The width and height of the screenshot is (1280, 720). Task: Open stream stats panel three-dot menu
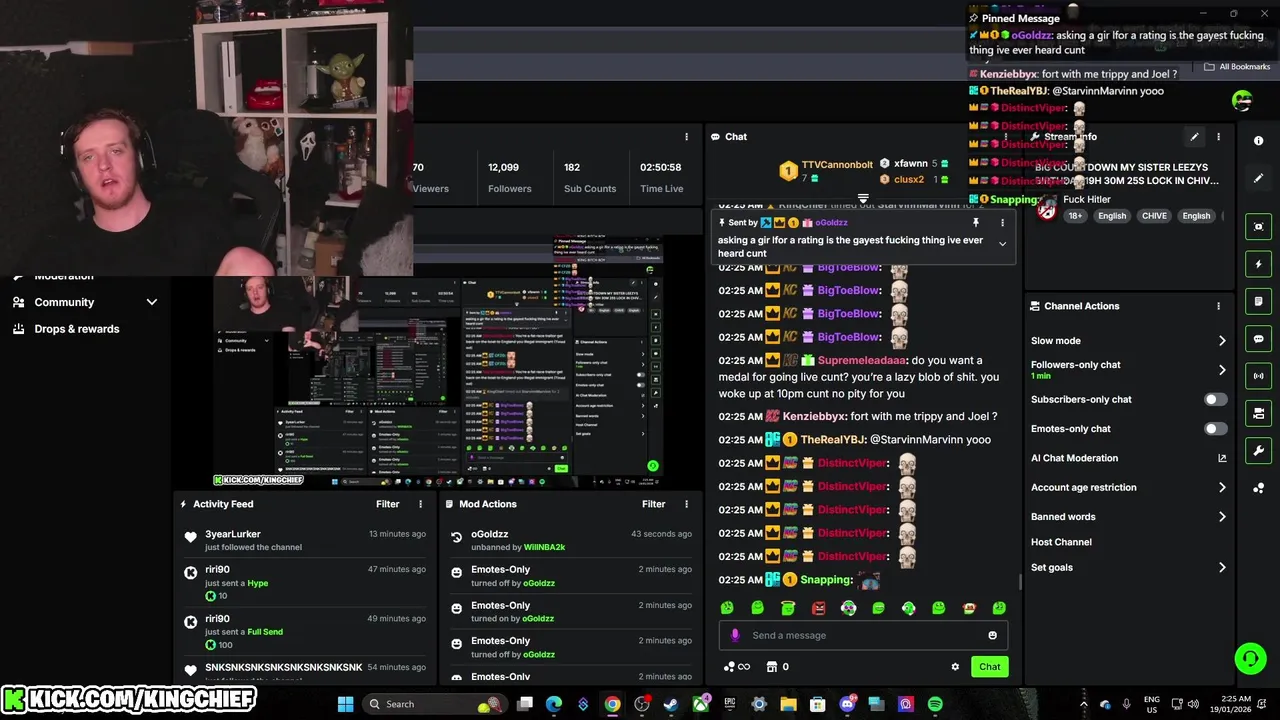(686, 137)
